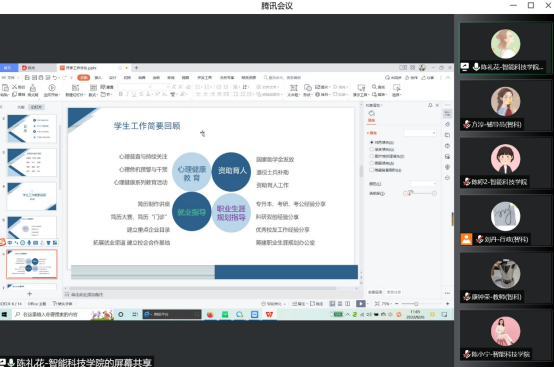Open the font name combo box
Screen dimensions: 554x367
(x=135, y=87)
